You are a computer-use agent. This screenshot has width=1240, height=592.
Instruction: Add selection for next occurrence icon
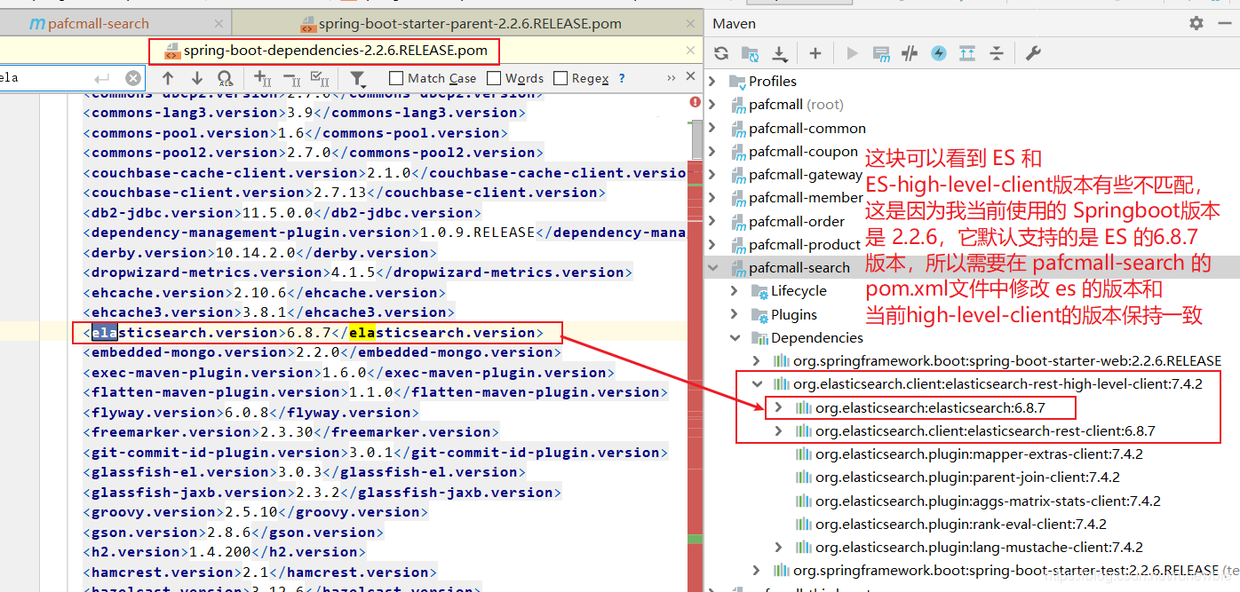click(262, 78)
